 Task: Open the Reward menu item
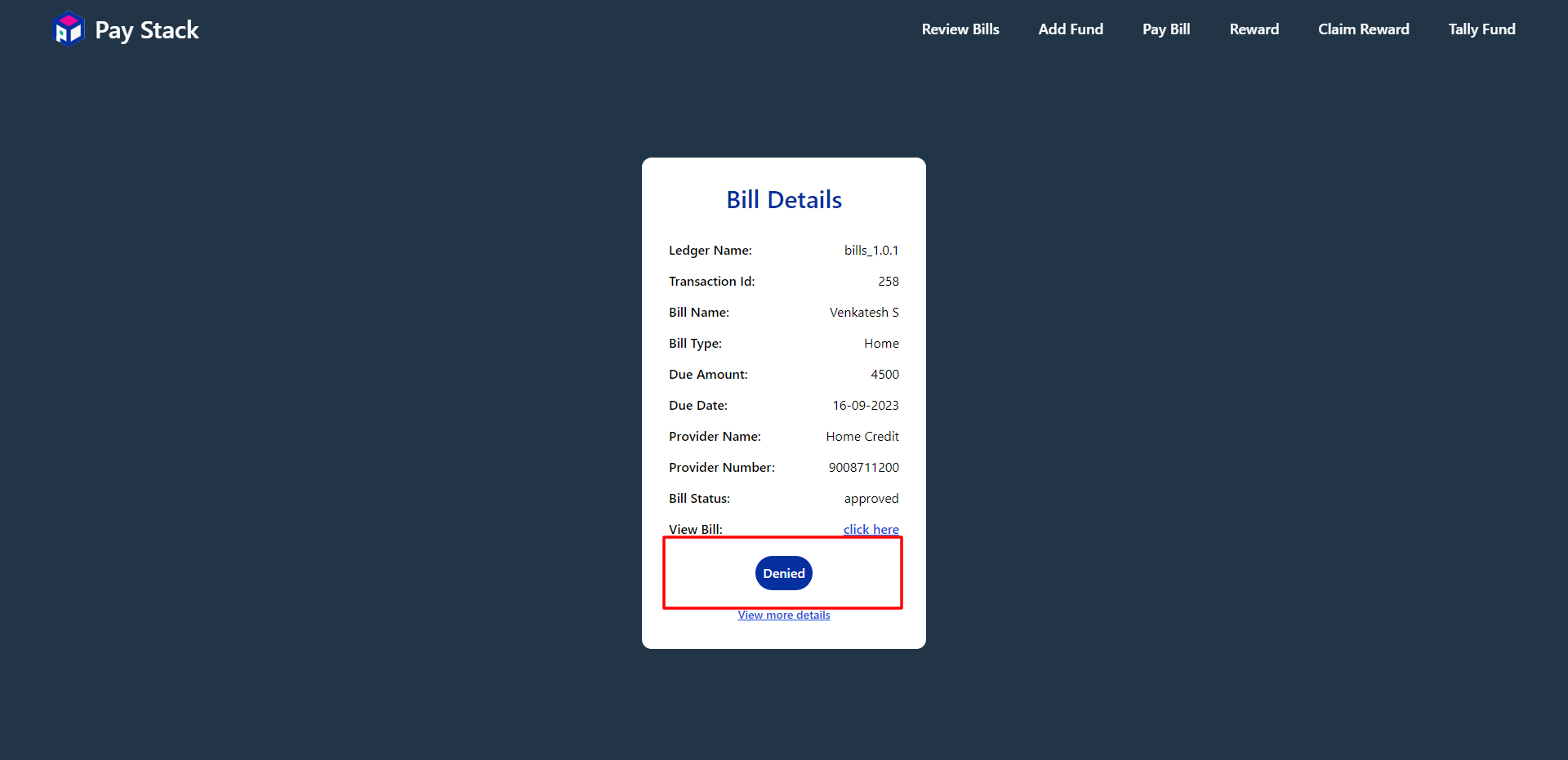1254,29
